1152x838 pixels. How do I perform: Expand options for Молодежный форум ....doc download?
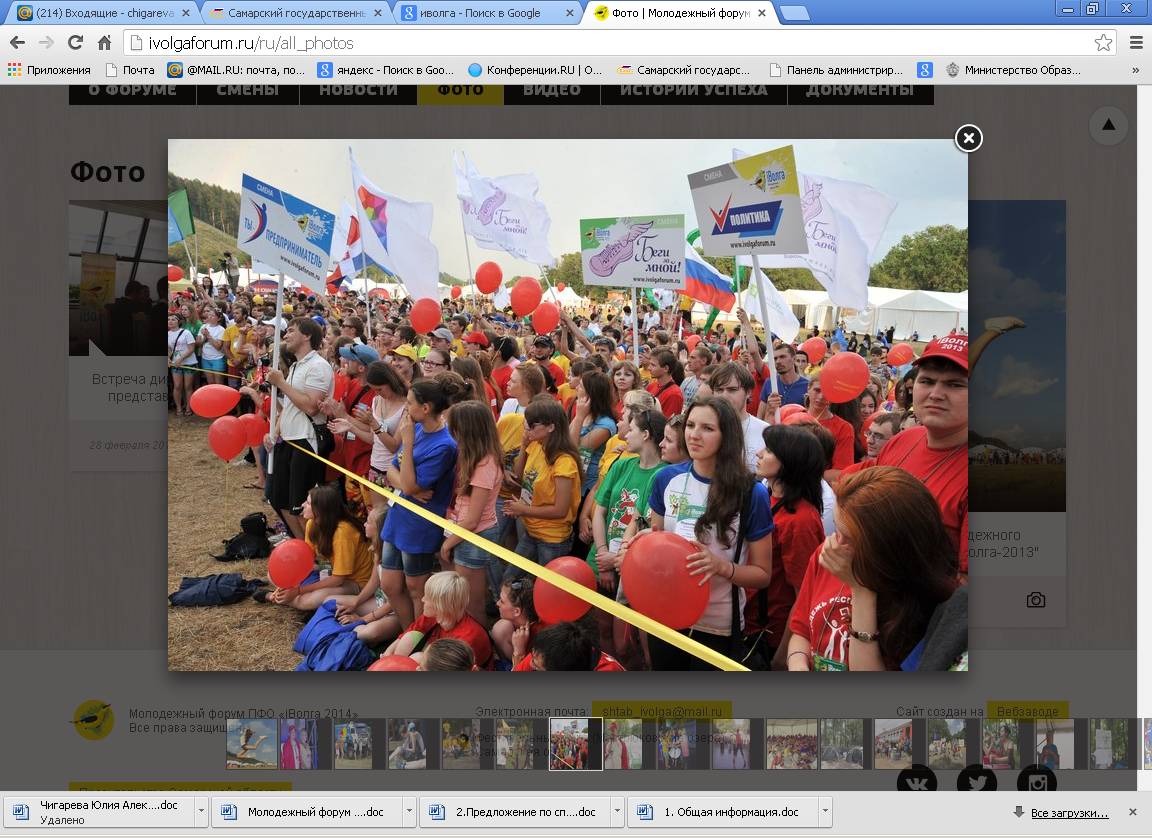pos(410,812)
